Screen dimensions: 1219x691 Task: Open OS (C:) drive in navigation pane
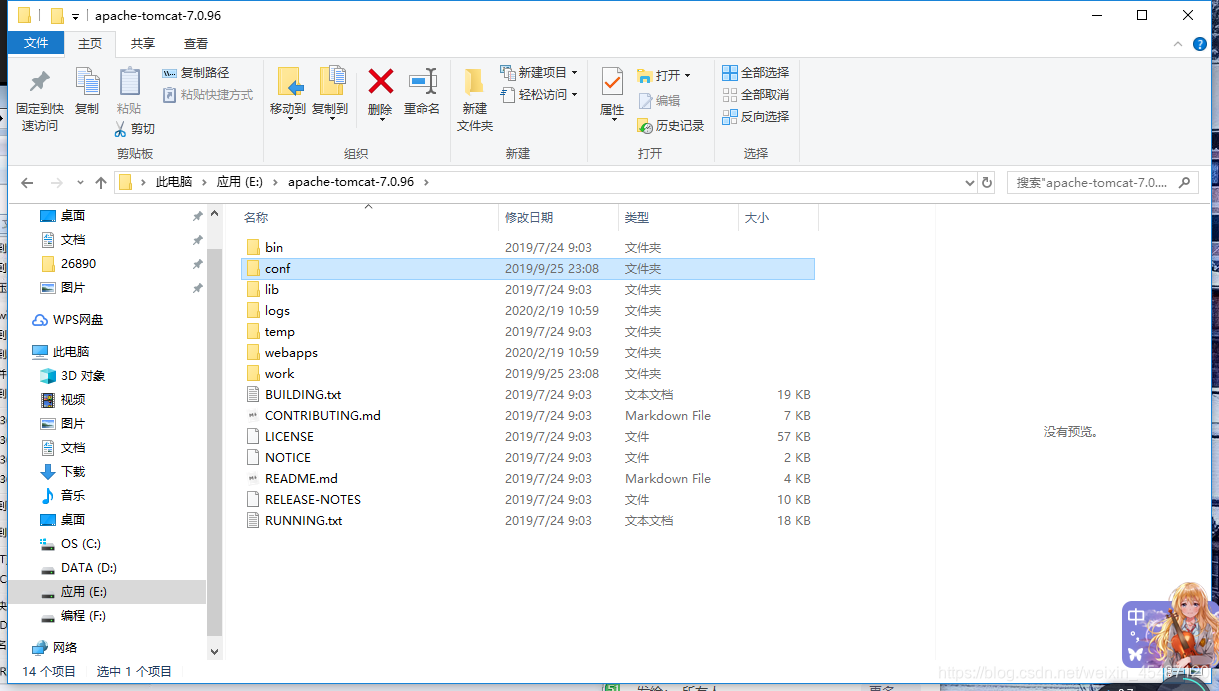tap(81, 544)
